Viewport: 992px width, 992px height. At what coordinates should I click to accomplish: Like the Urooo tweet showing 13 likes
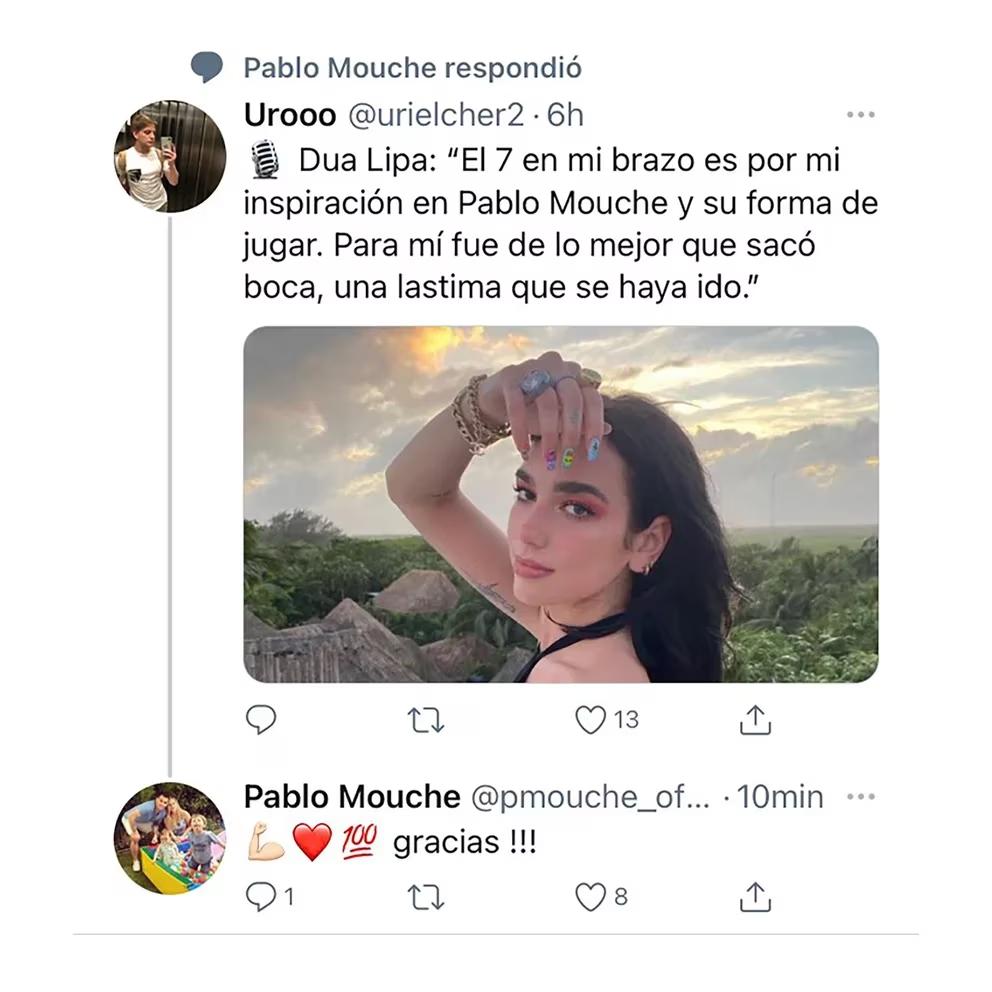pyautogui.click(x=592, y=718)
